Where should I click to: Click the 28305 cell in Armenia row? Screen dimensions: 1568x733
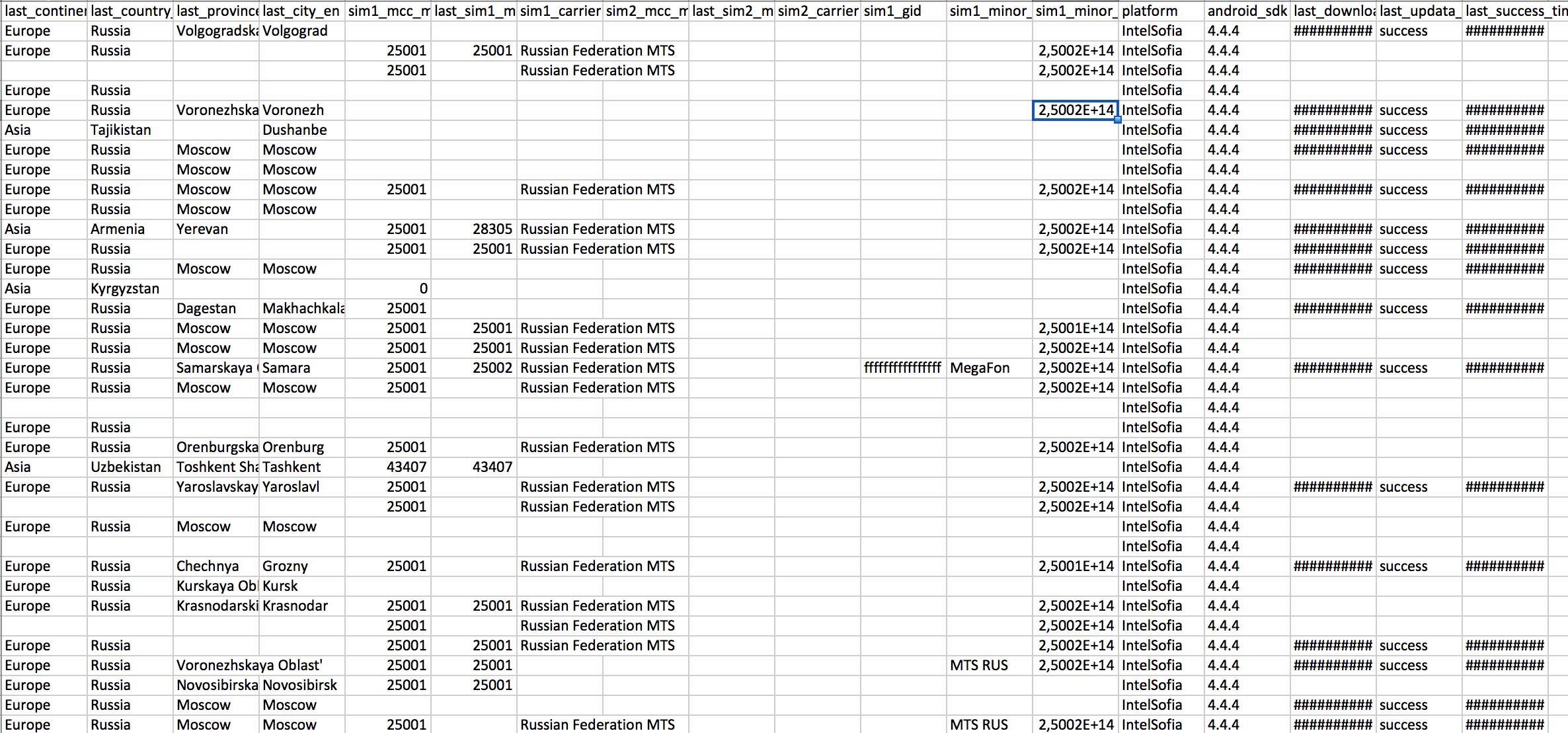474,229
